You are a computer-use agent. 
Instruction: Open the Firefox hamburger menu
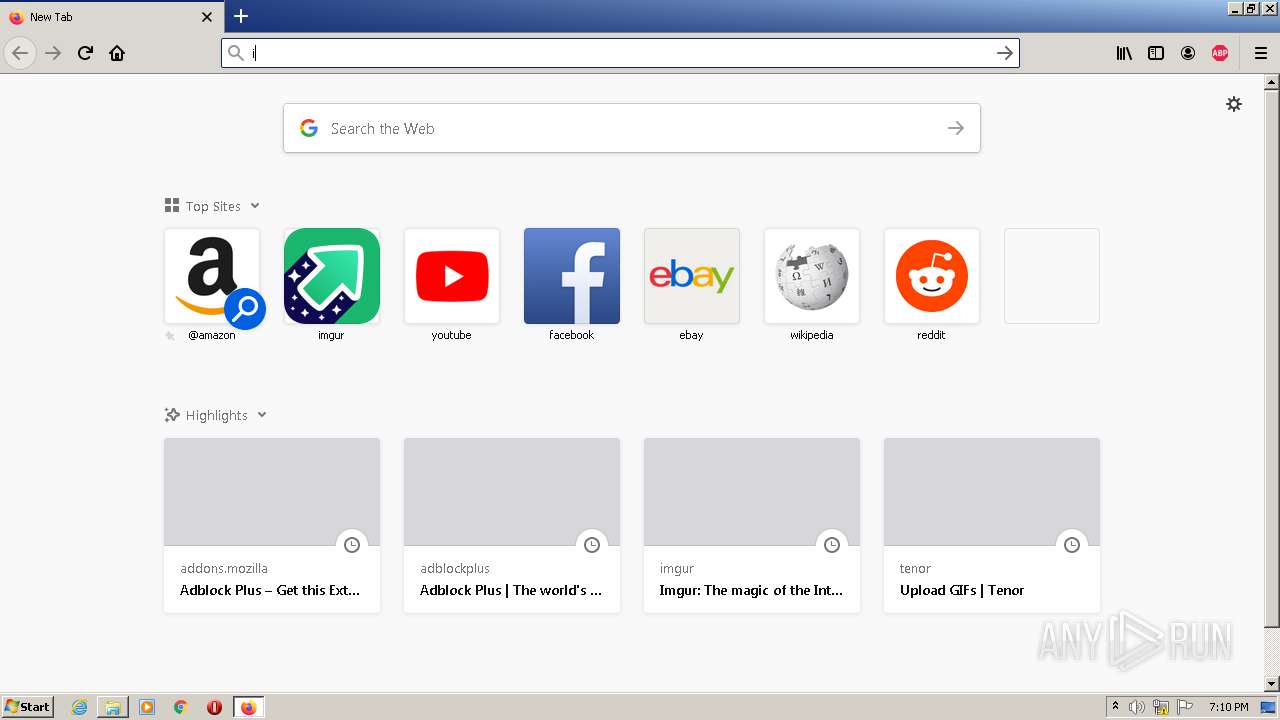point(1261,53)
